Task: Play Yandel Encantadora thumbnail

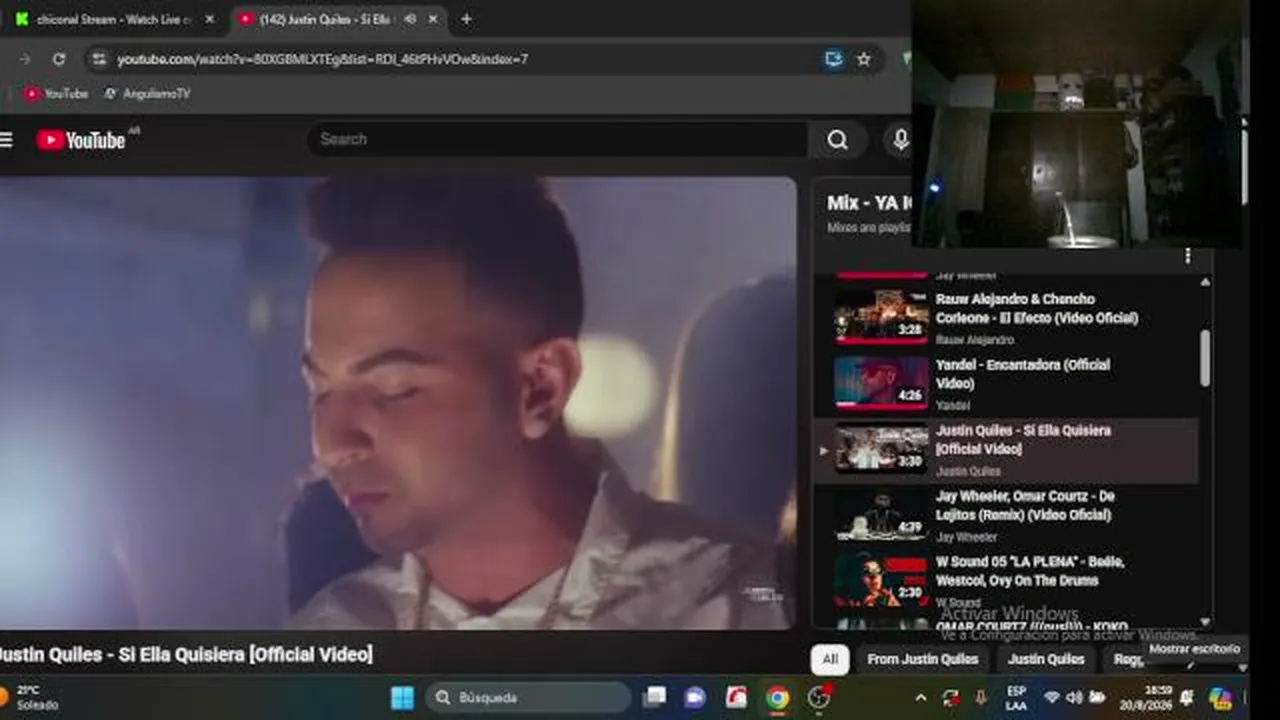Action: 882,382
